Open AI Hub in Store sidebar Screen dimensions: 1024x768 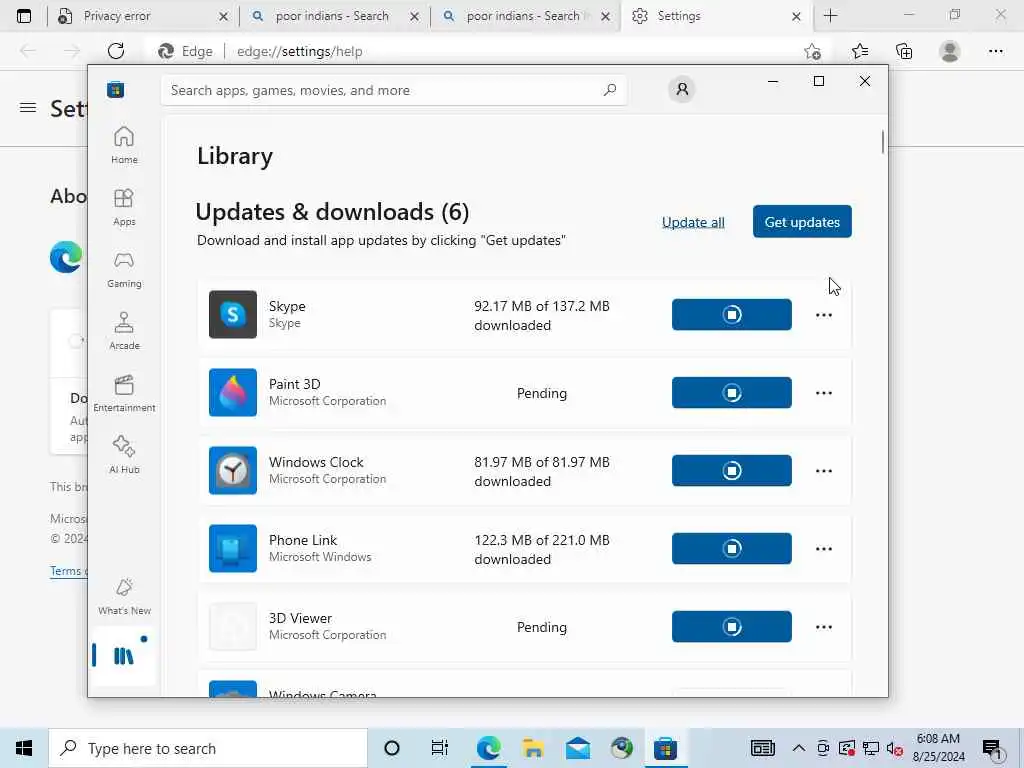coord(124,455)
